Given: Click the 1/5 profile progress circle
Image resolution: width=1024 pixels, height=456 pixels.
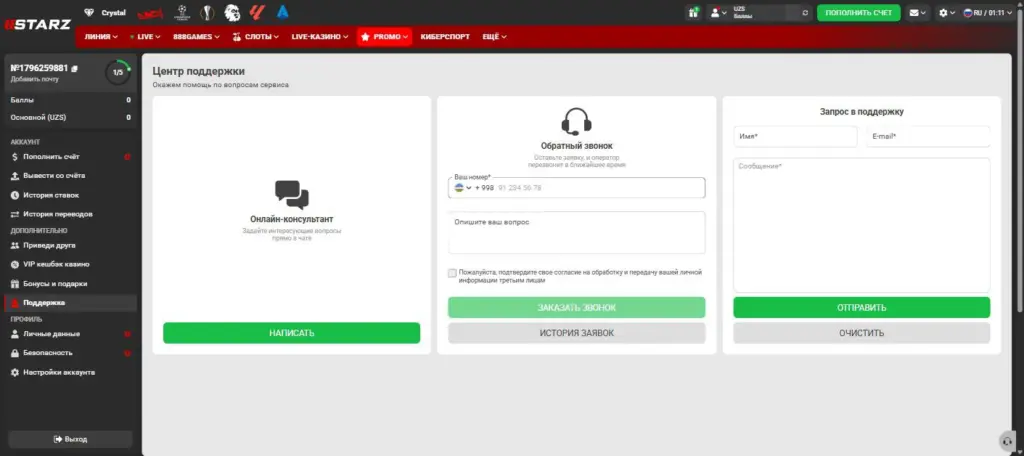Looking at the screenshot, I should pos(118,73).
